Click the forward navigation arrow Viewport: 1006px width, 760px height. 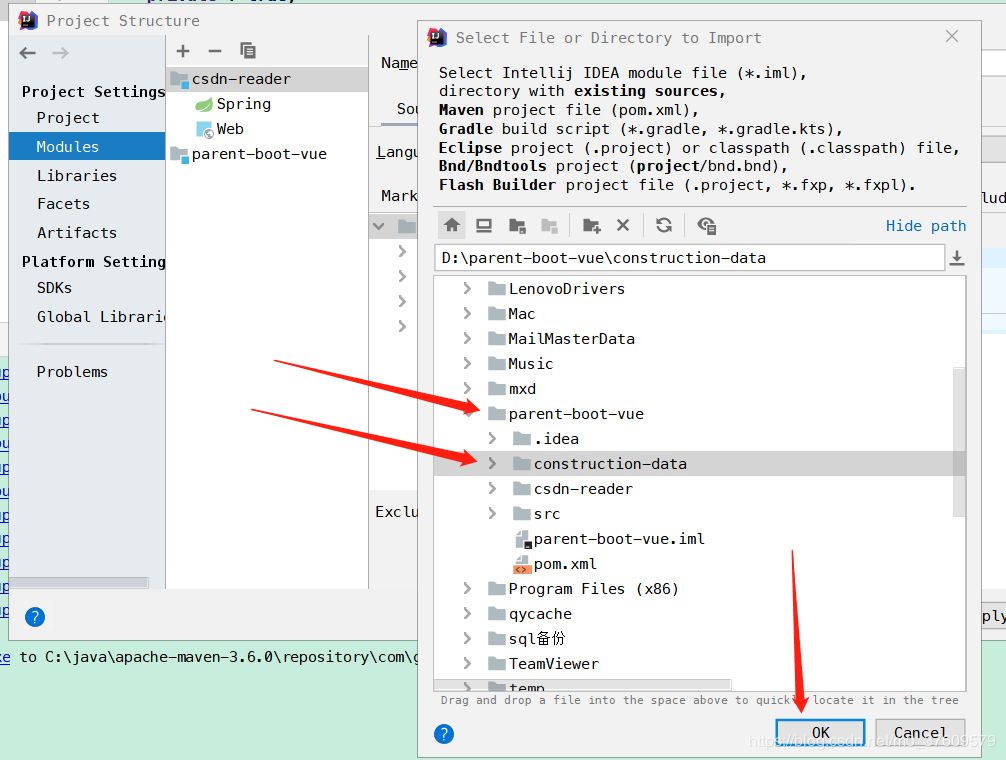click(x=60, y=53)
